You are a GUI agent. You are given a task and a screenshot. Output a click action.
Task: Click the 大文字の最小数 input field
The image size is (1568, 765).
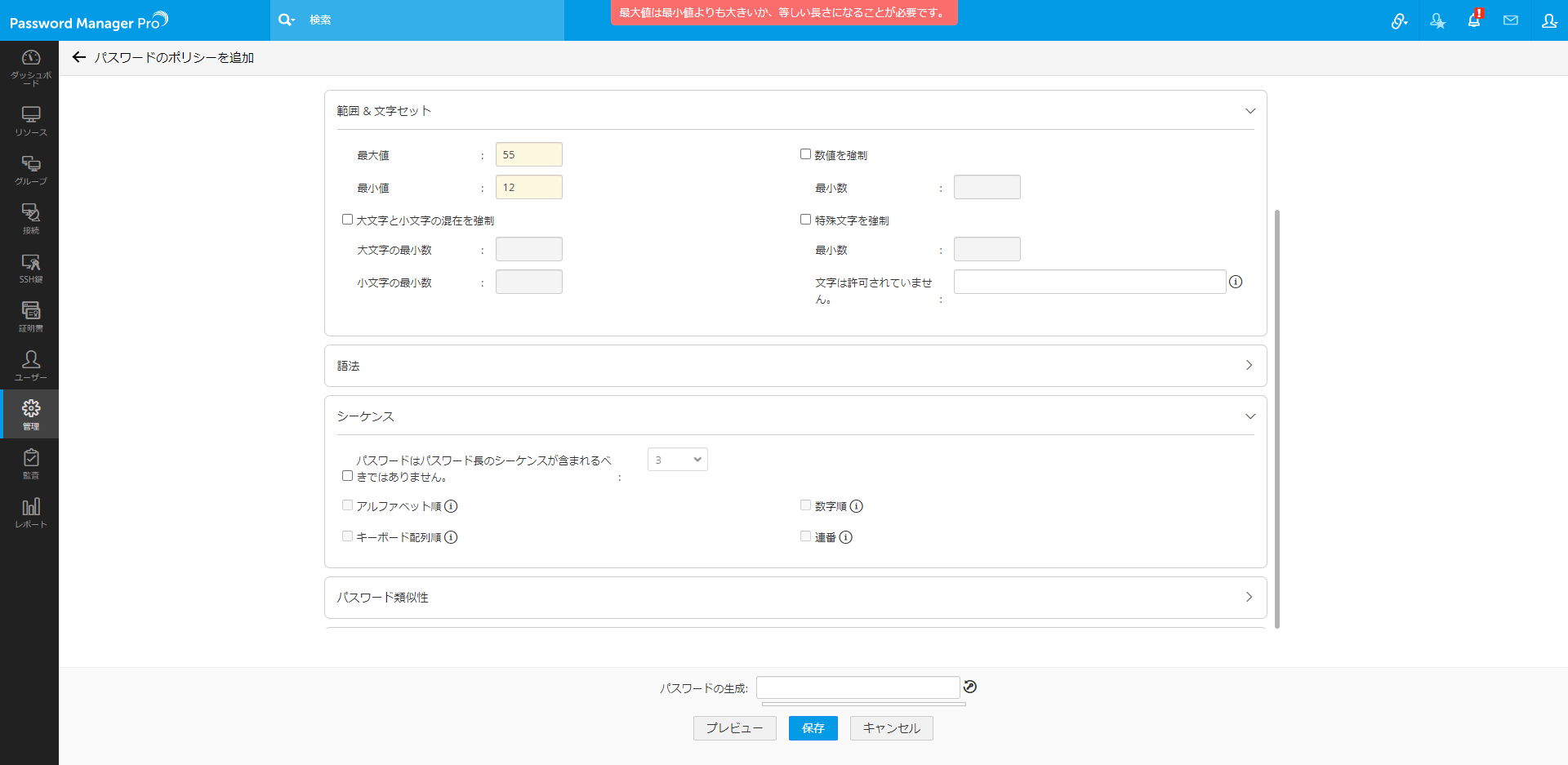tap(529, 249)
